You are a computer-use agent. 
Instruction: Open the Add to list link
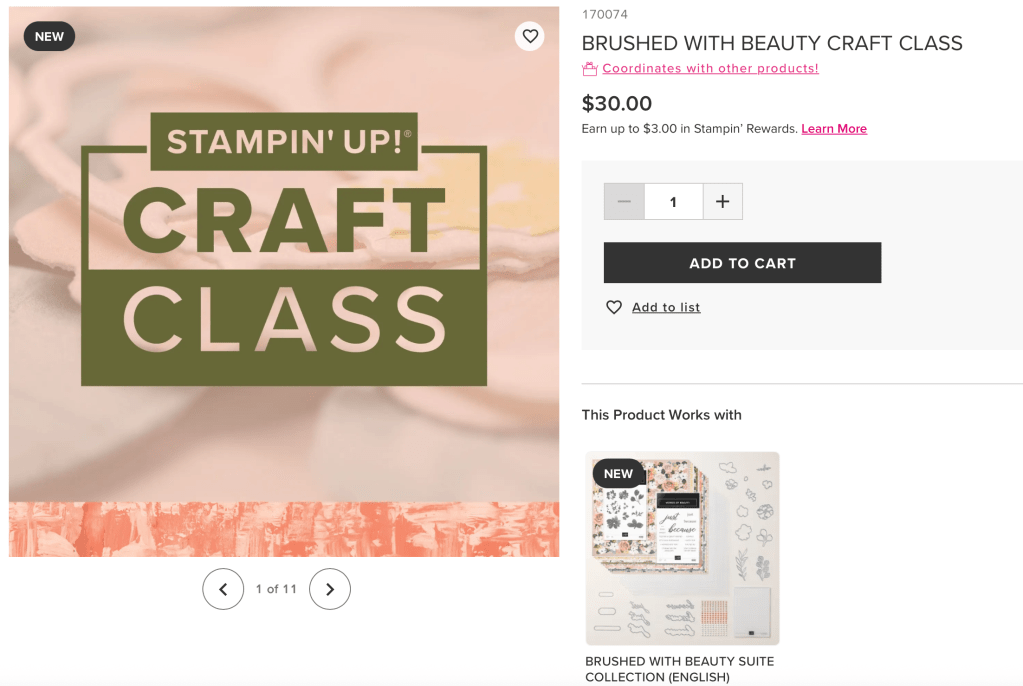(x=666, y=307)
